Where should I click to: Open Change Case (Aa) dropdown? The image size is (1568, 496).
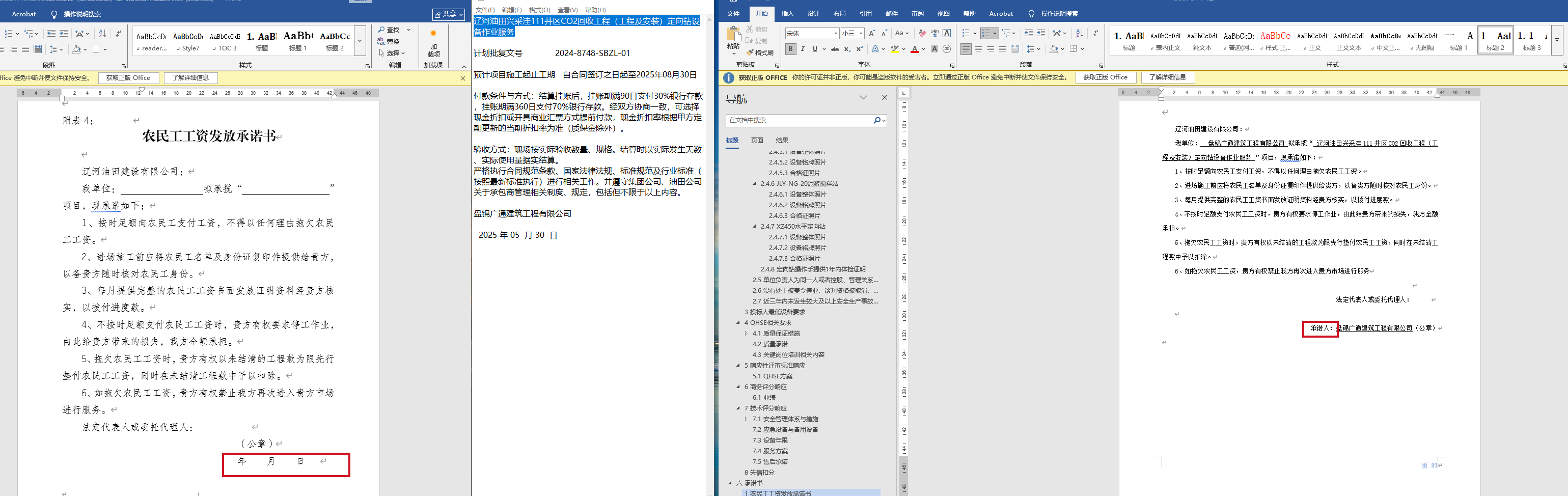(902, 34)
